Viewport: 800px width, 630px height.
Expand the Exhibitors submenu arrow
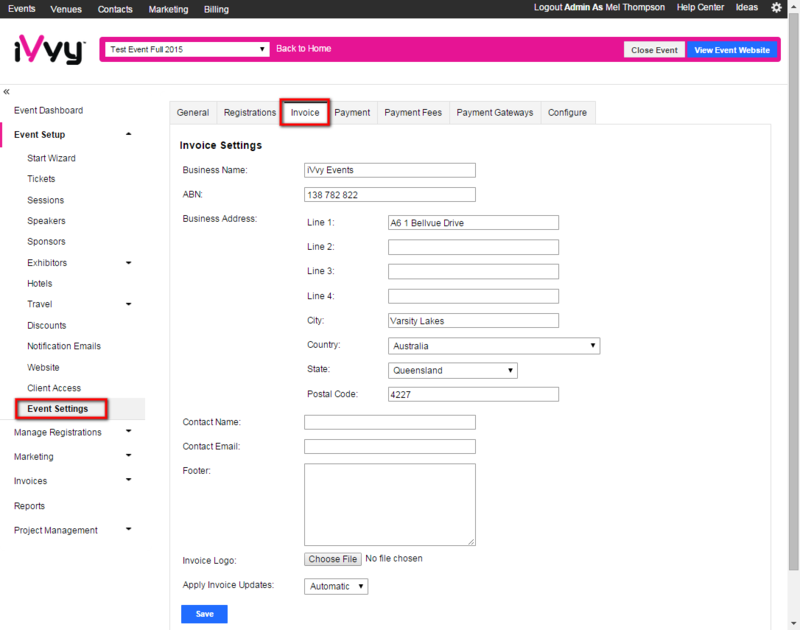tap(128, 263)
